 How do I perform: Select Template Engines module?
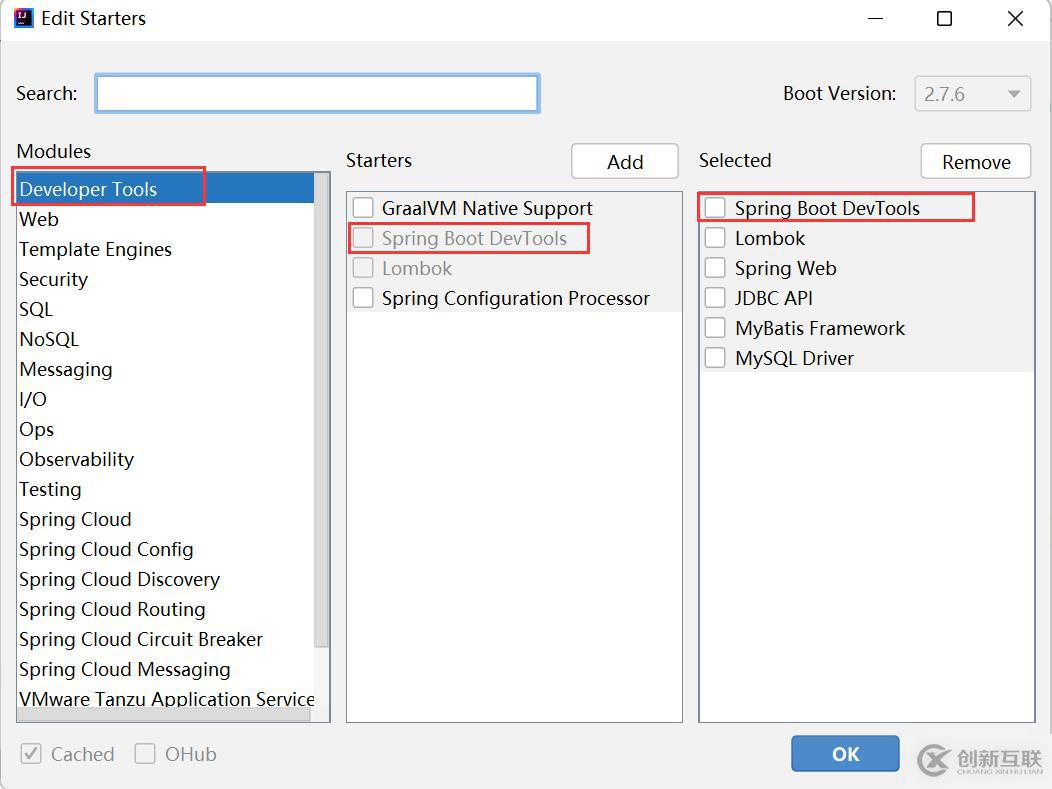point(165,250)
